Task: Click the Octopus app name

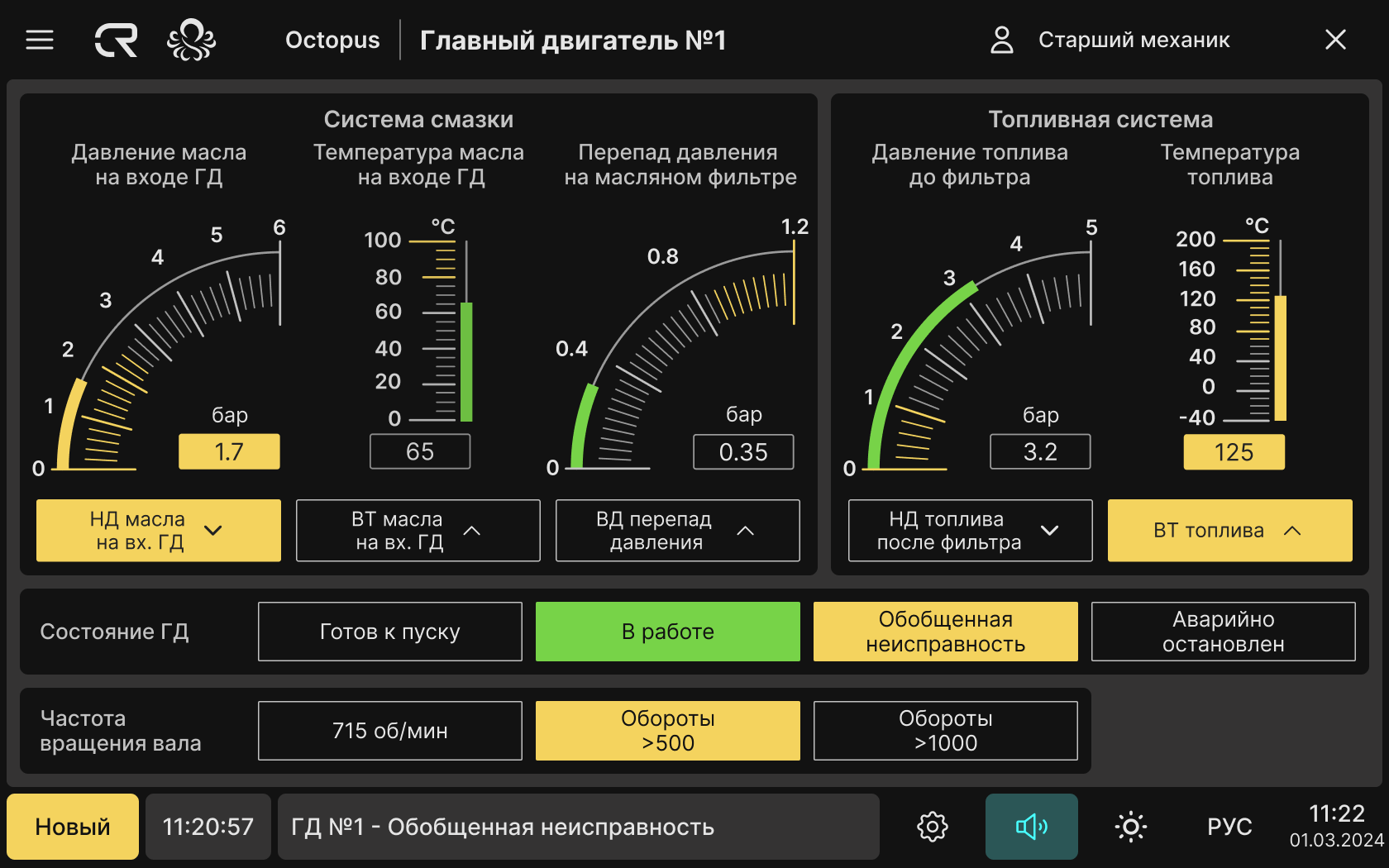Action: click(332, 40)
